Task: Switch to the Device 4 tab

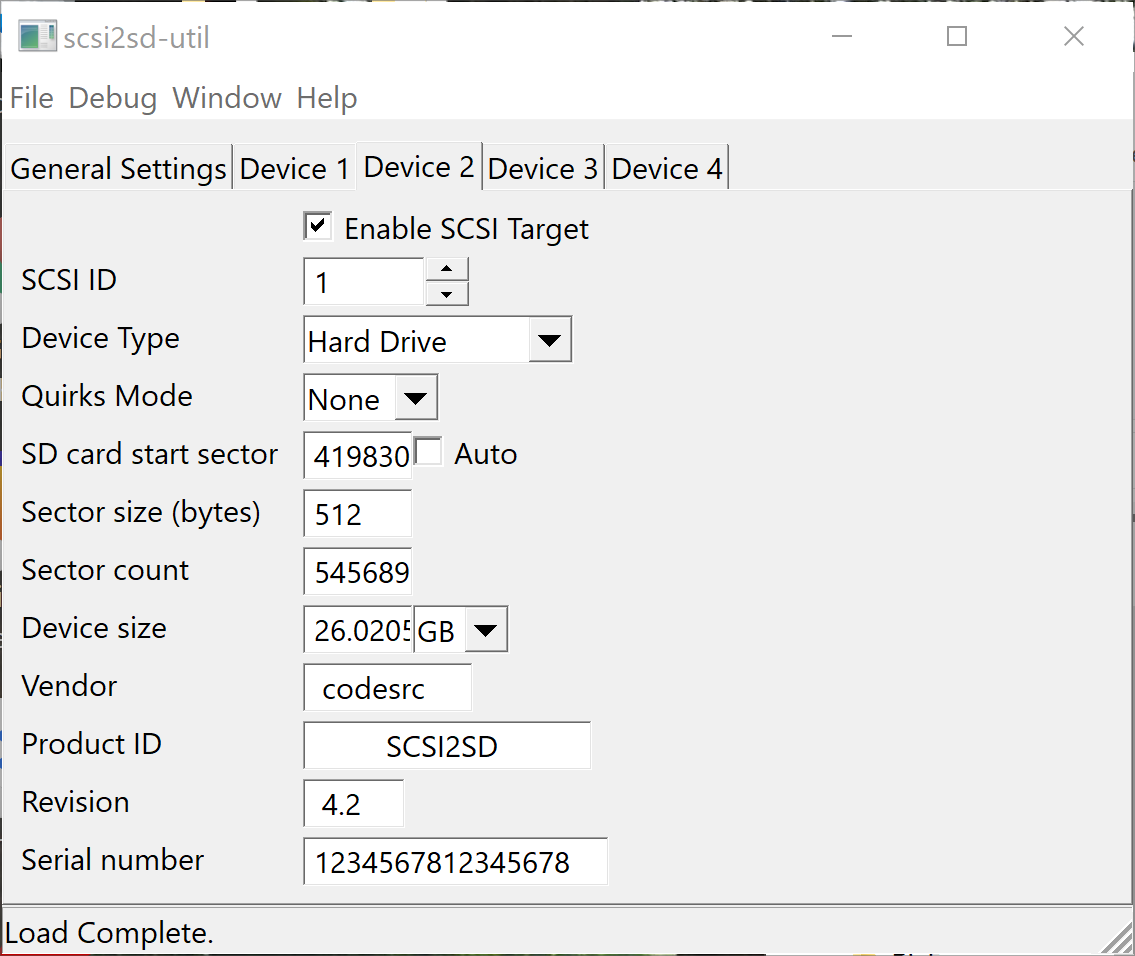Action: 667,168
